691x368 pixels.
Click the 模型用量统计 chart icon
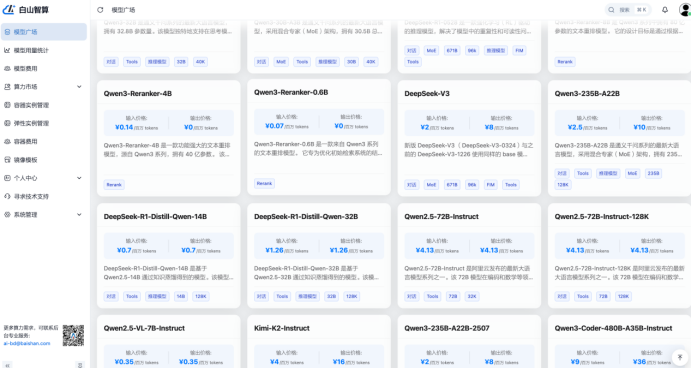7,50
